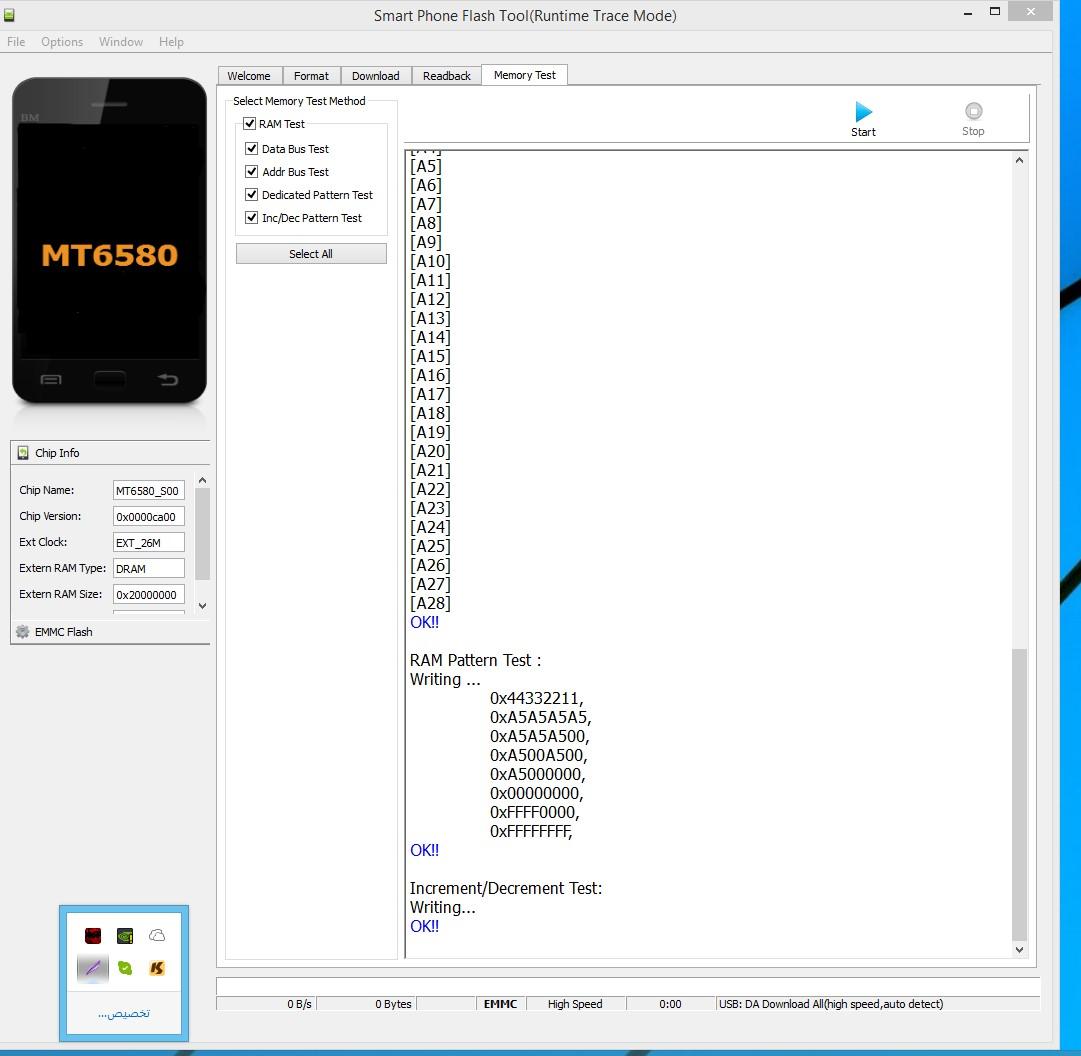1081x1056 pixels.
Task: Click the MT6580 phone image
Action: [109, 241]
